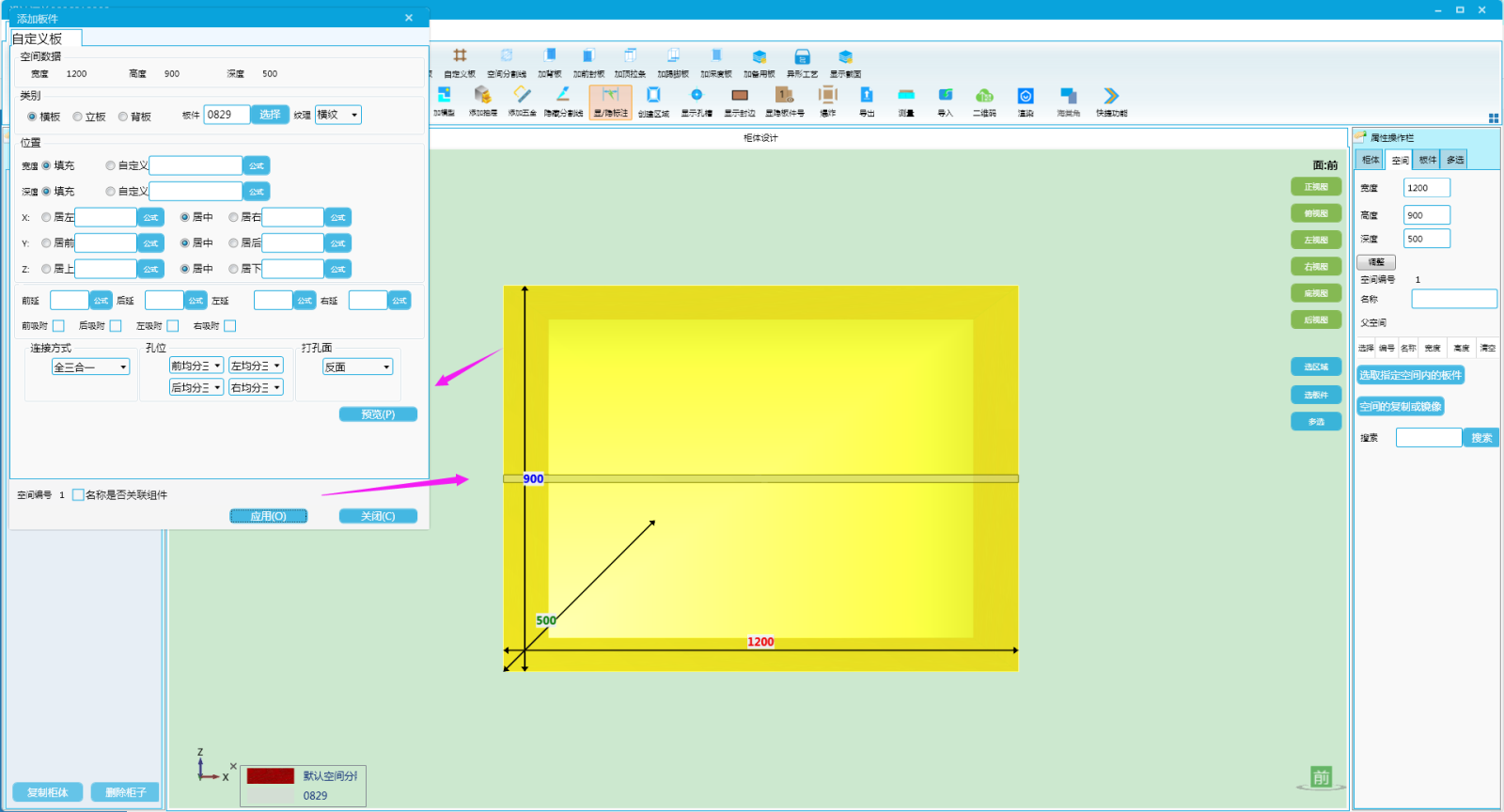Click the dark red color swatch
Viewport: 1504px width, 812px height.
tap(271, 775)
